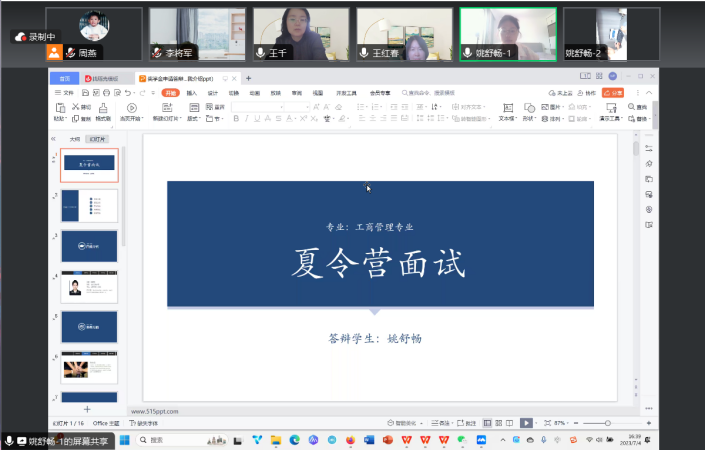Click the Shapes (形状) insert icon
The width and height of the screenshot is (705, 450).
tap(528, 108)
